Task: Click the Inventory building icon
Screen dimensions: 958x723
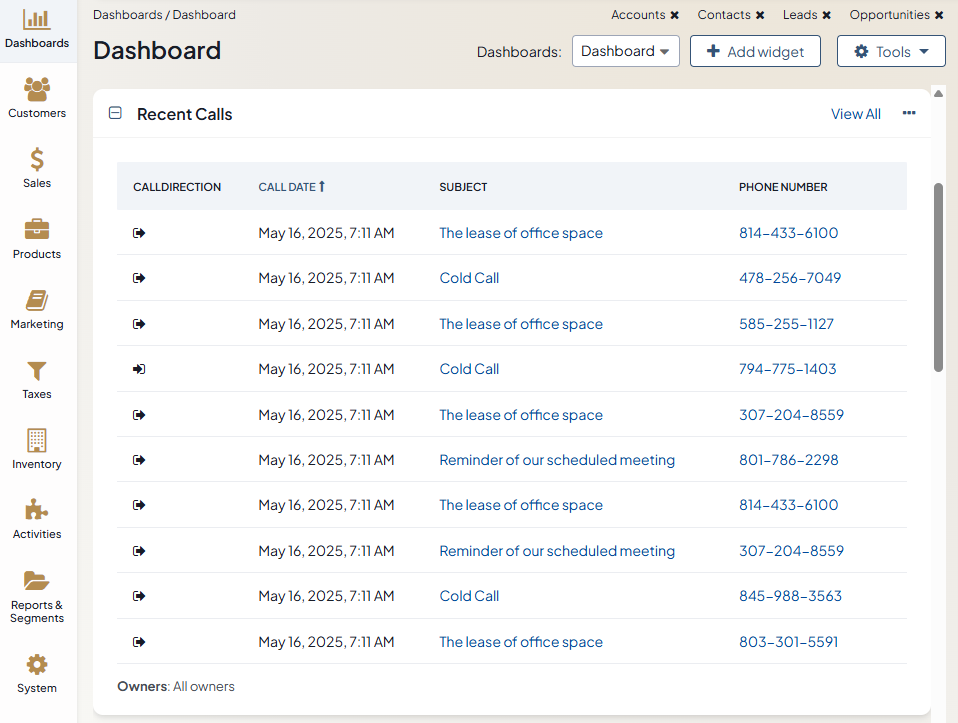Action: [x=37, y=441]
